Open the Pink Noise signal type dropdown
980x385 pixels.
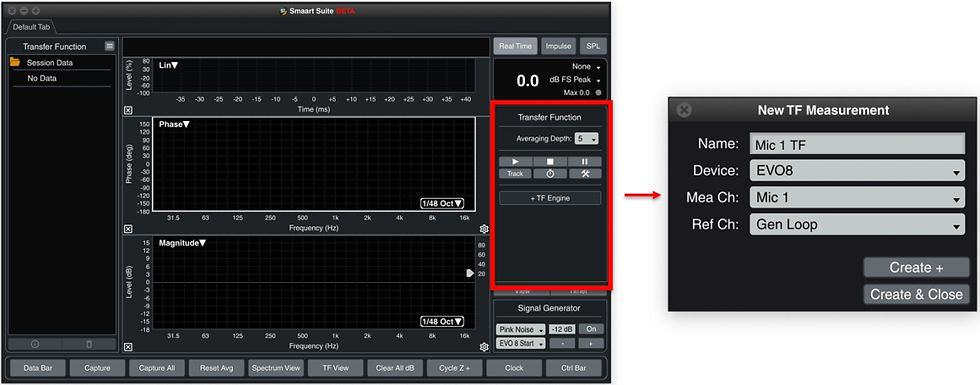tap(521, 329)
